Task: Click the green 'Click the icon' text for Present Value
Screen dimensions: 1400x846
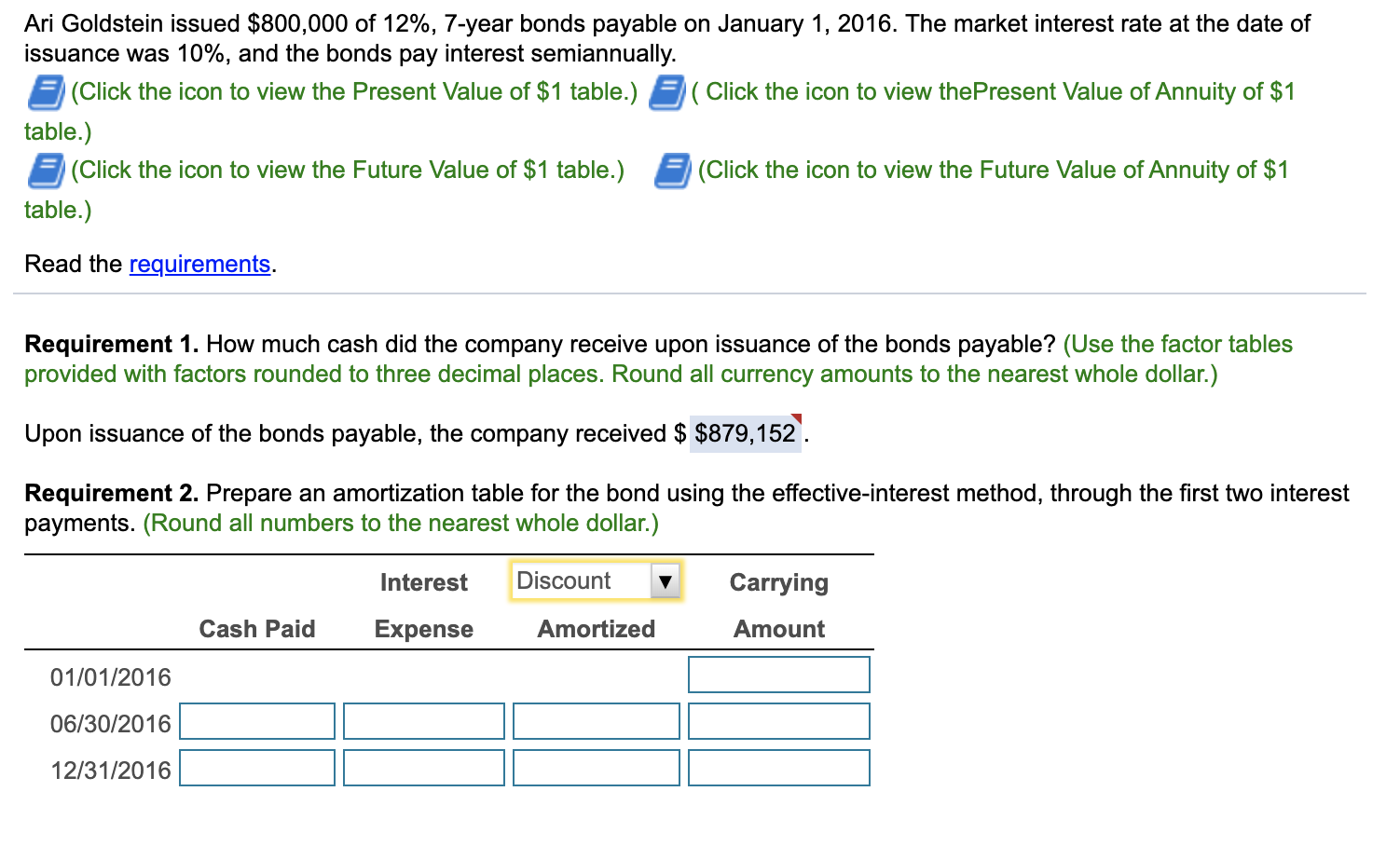Action: click(x=352, y=91)
